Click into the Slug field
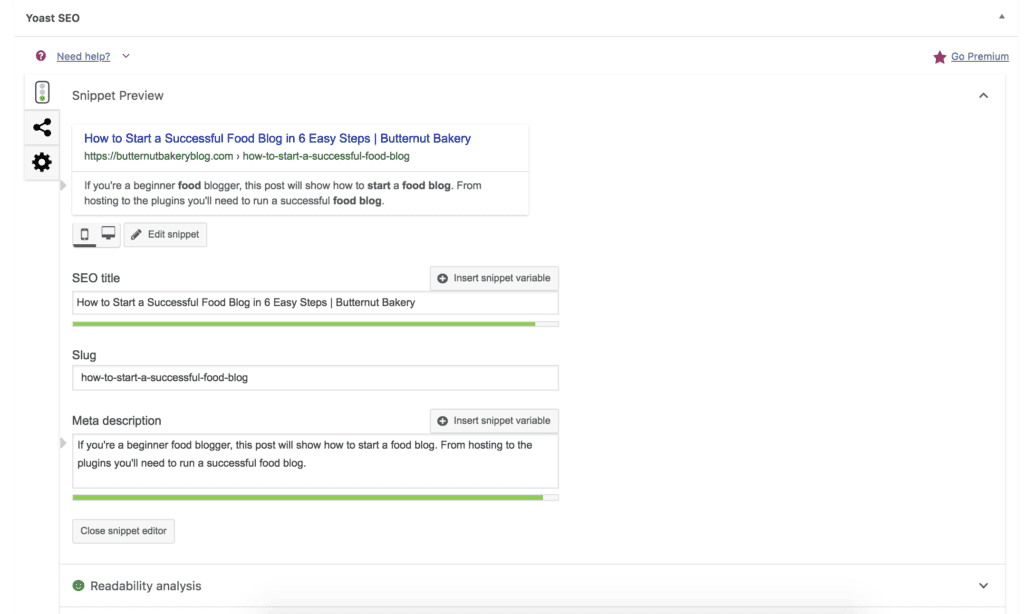 [x=315, y=378]
